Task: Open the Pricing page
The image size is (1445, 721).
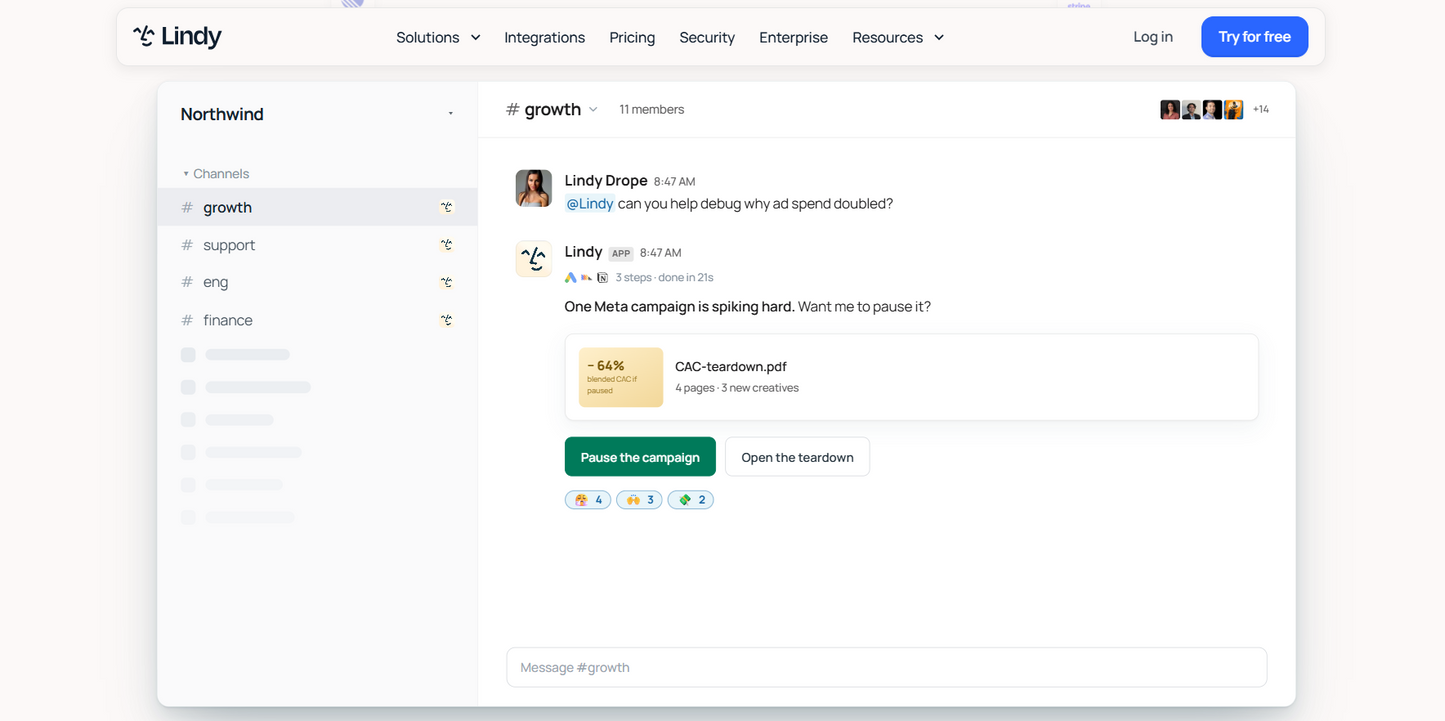Action: tap(632, 37)
